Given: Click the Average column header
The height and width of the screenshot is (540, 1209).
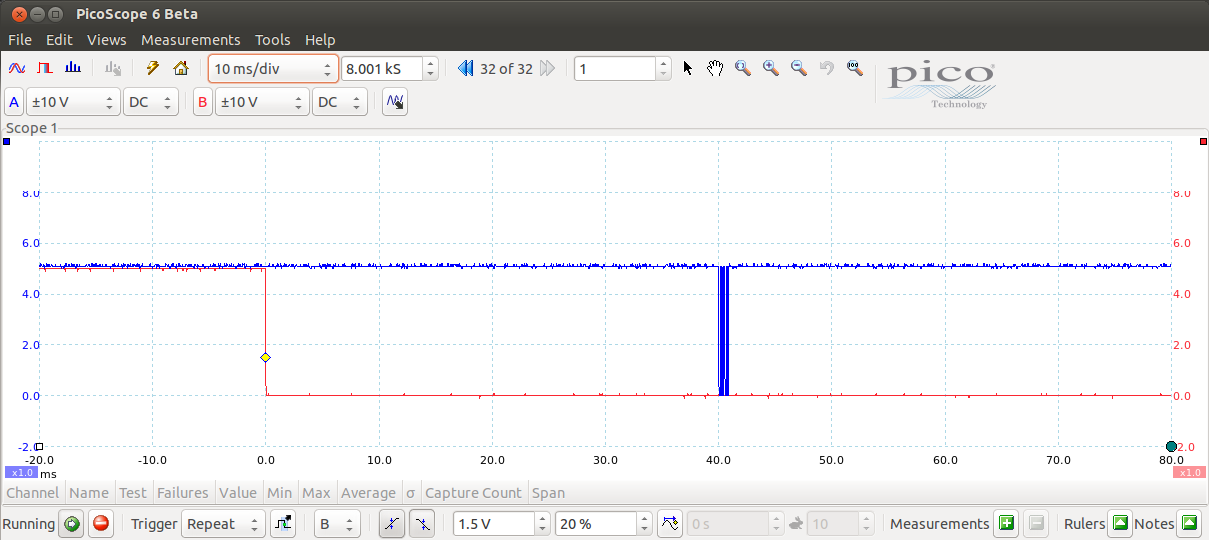Looking at the screenshot, I should click(368, 493).
